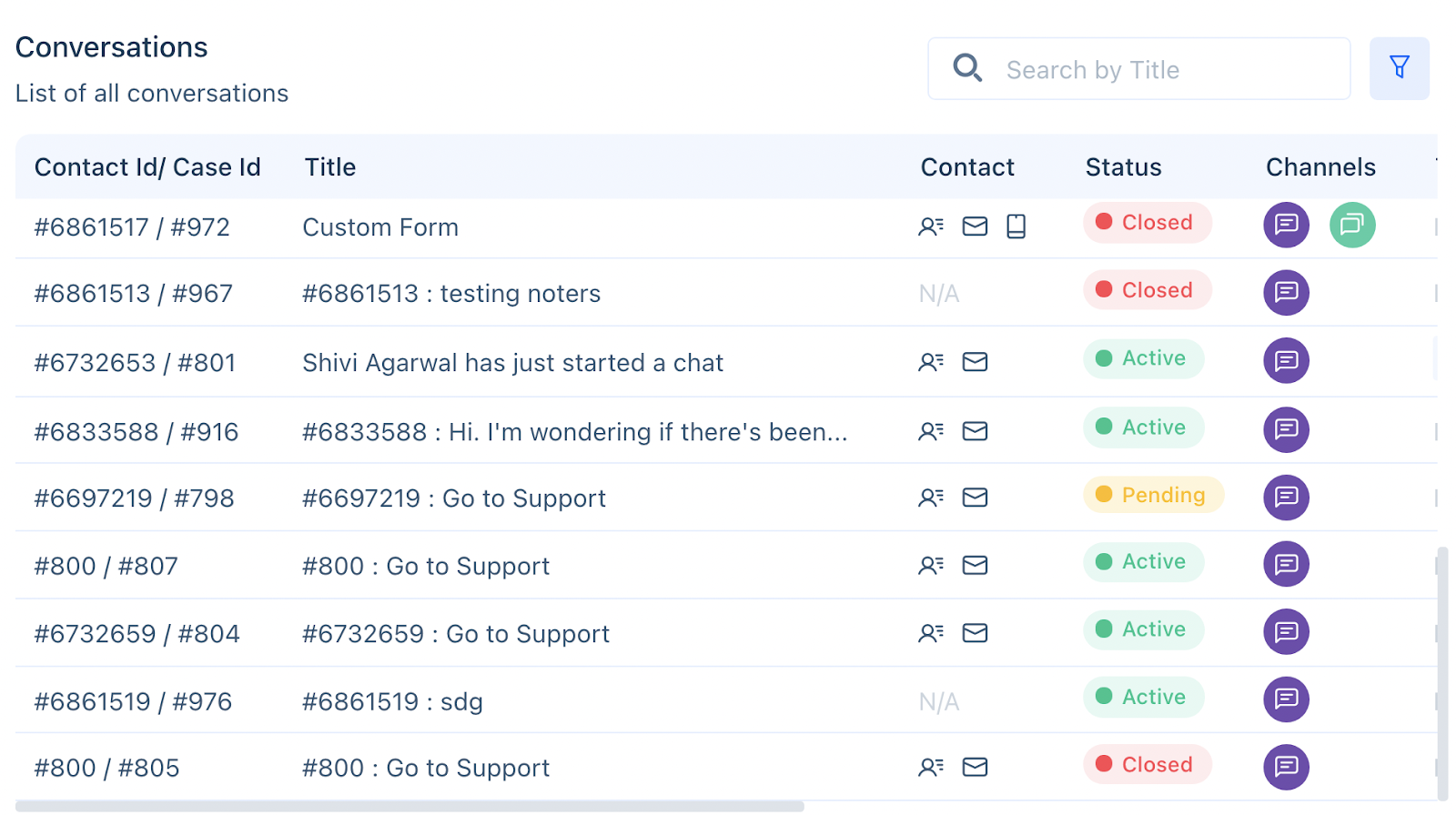Sort by the Status column header
1456x815 pixels.
pos(1123,167)
